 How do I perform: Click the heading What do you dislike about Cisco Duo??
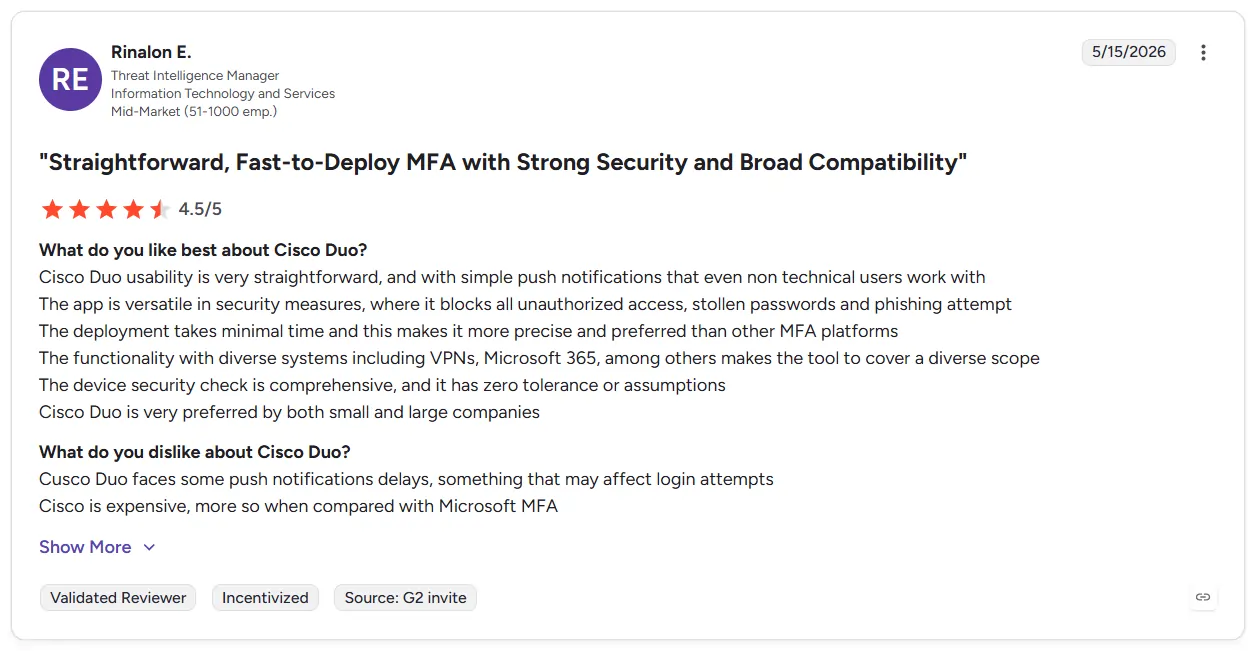tap(195, 452)
